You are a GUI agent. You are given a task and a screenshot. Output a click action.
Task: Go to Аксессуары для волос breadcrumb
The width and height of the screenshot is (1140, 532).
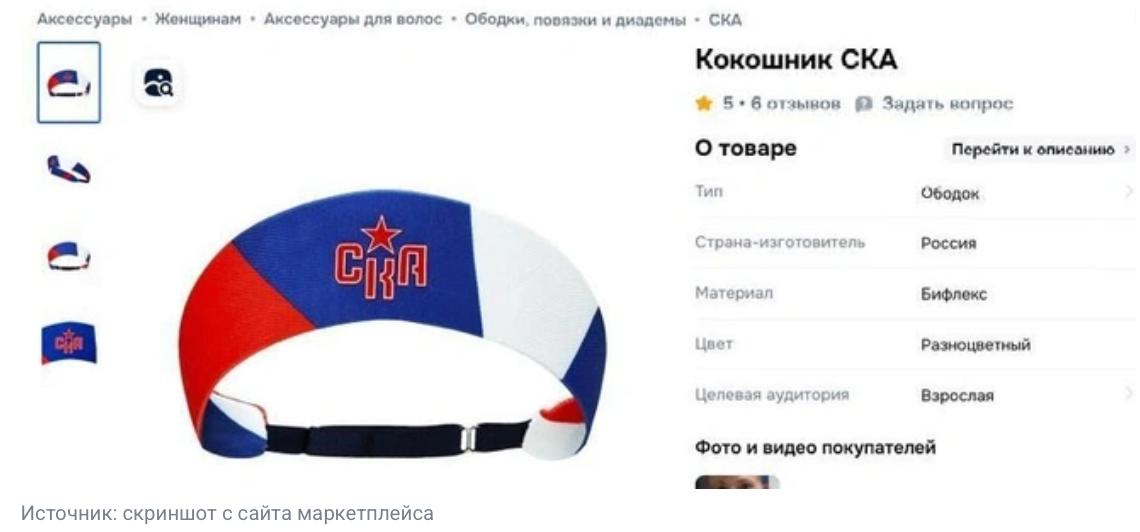[x=353, y=20]
